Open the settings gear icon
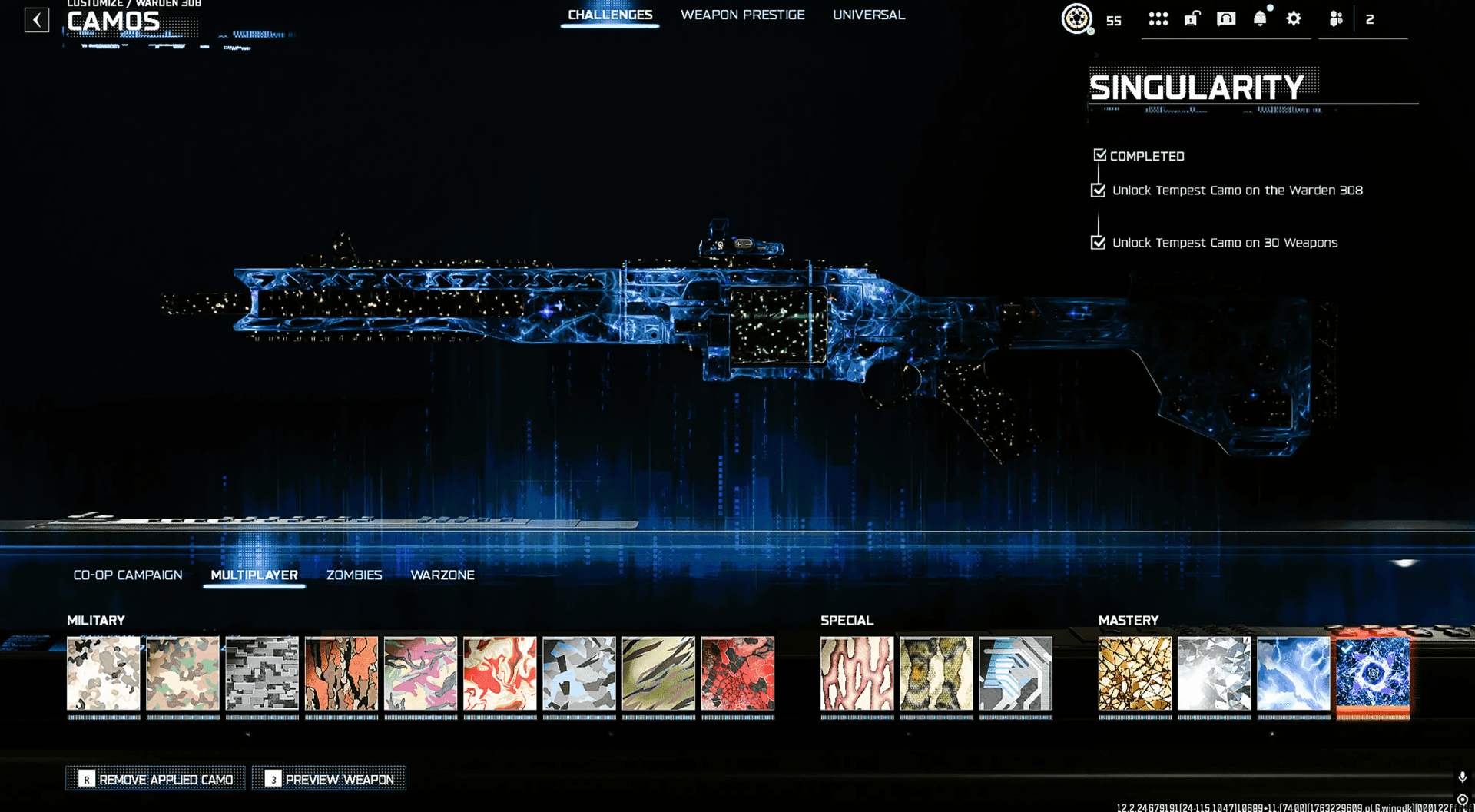The height and width of the screenshot is (812, 1475). click(1294, 19)
